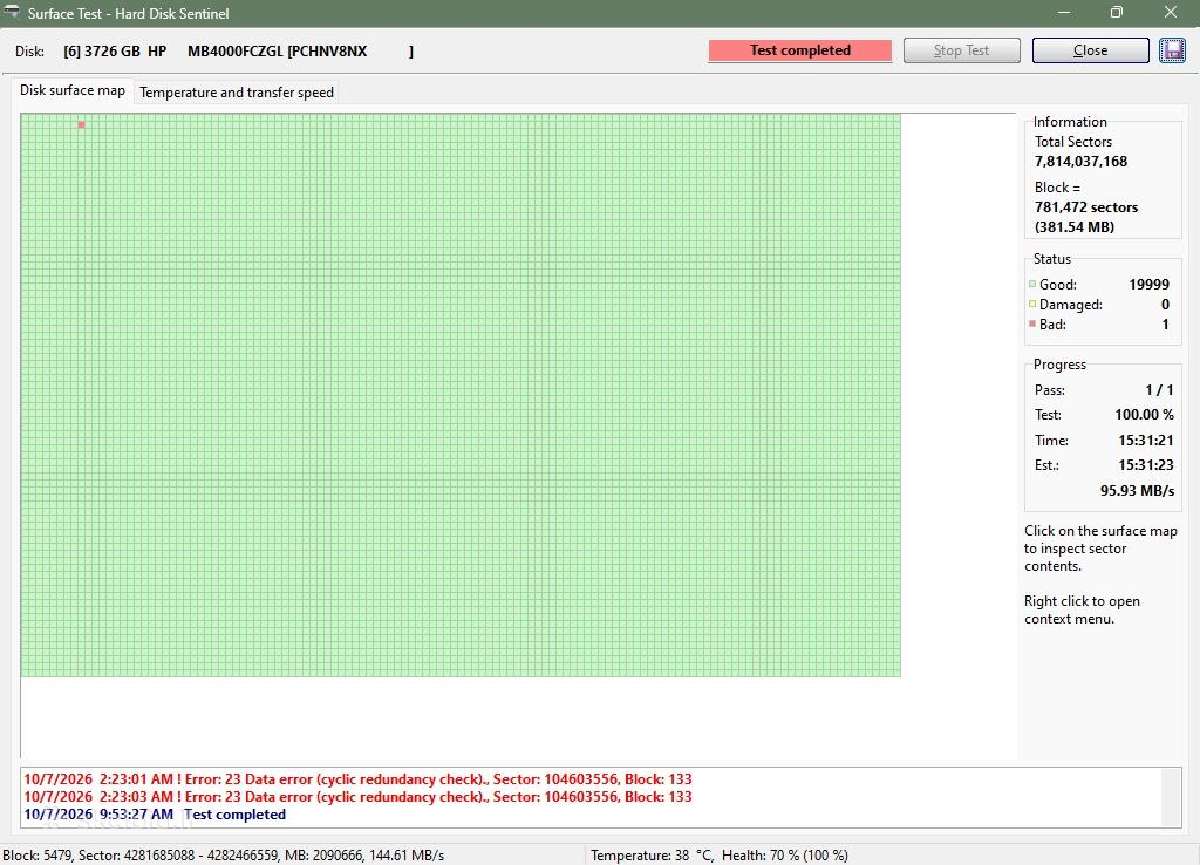Viewport: 1200px width, 865px height.
Task: Click the (381.54 MB) block size text
Action: point(1075,227)
